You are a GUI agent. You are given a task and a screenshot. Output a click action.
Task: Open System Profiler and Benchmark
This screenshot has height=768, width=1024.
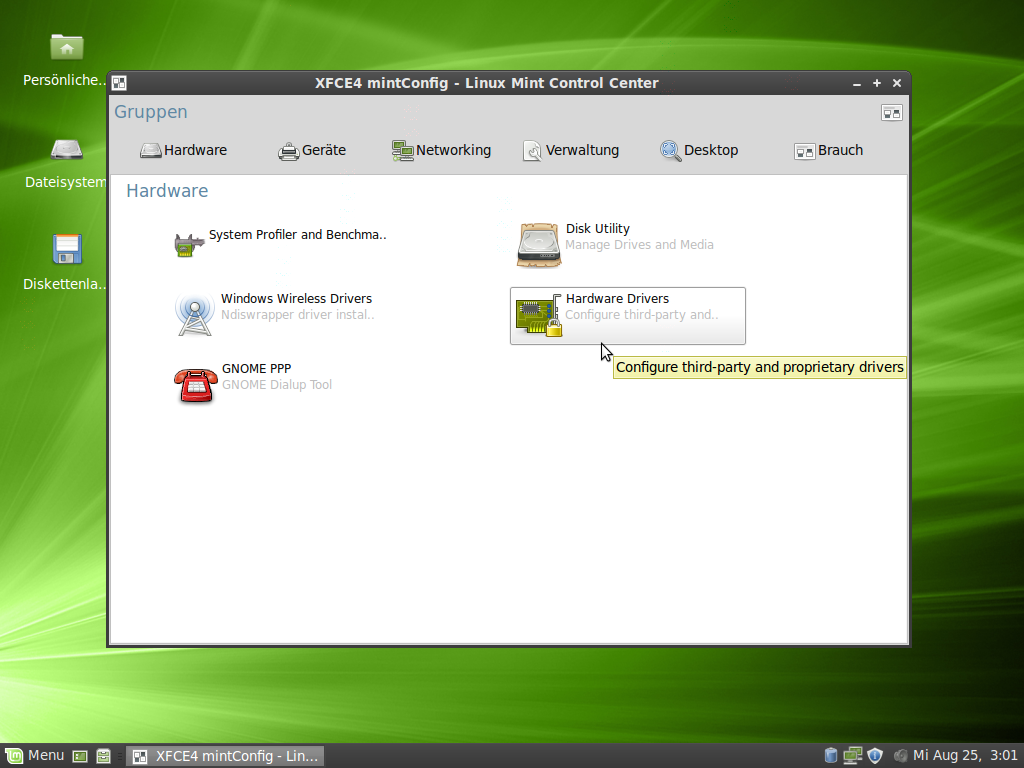coord(296,236)
